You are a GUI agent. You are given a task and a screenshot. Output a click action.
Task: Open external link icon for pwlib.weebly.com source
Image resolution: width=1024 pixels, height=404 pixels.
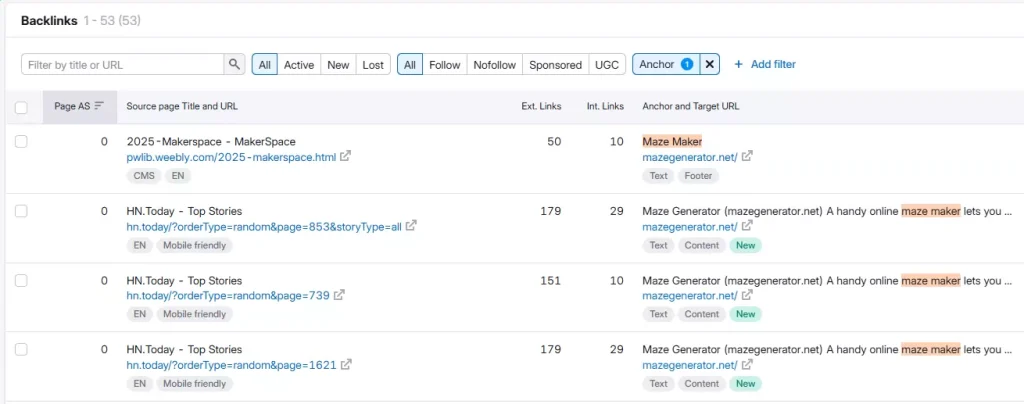[x=345, y=157]
